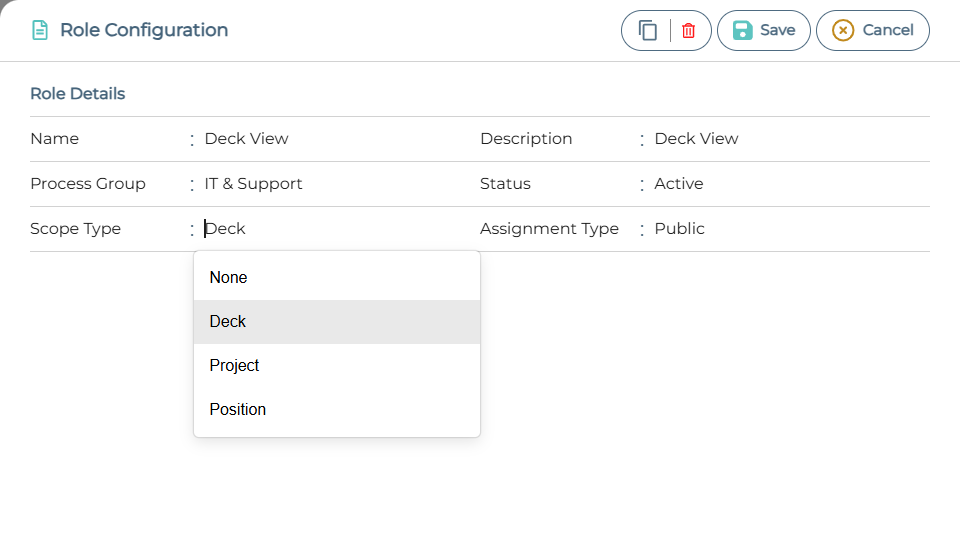Open the Status Active field
This screenshot has height=542, width=960.
pyautogui.click(x=679, y=184)
